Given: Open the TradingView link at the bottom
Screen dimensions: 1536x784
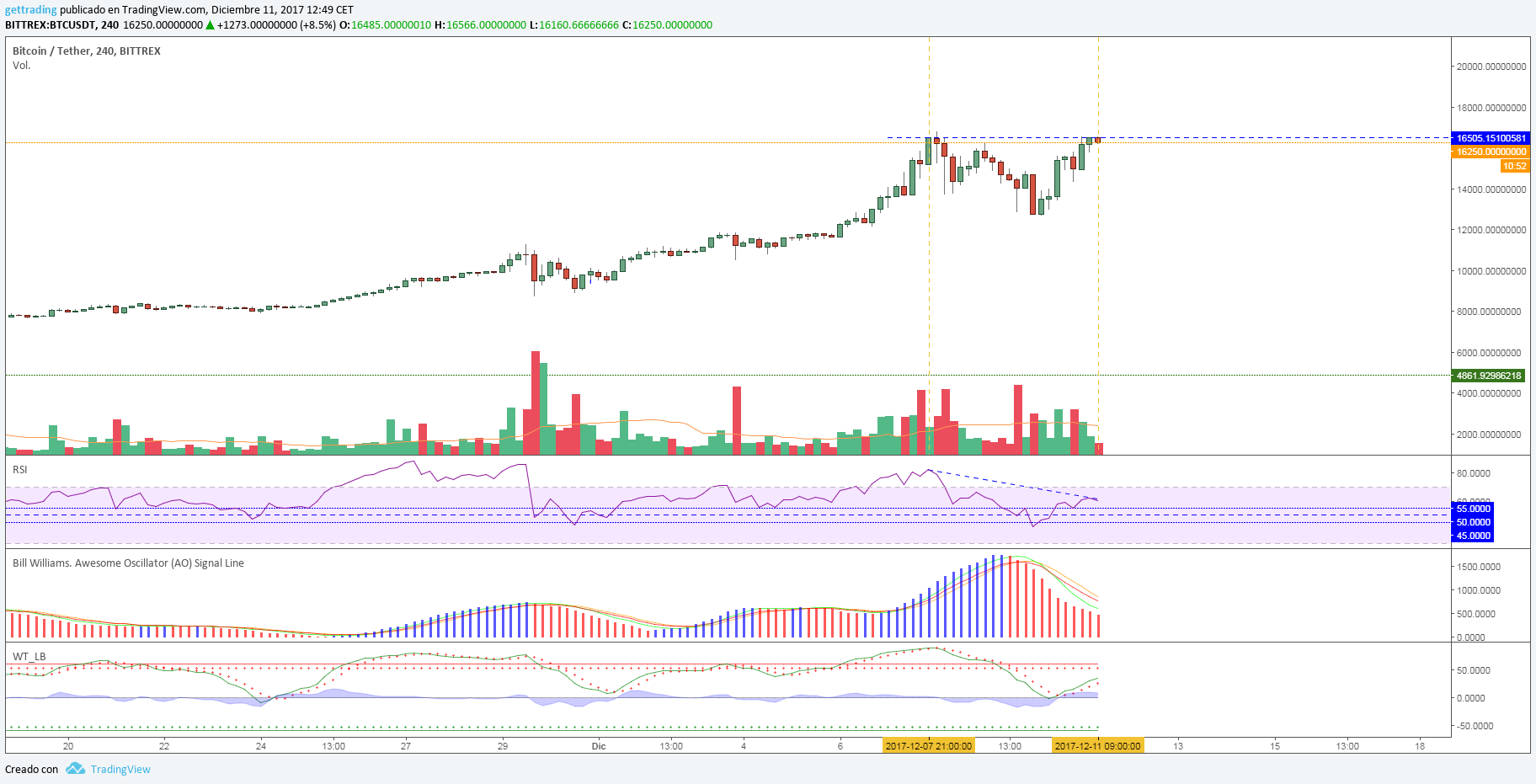Looking at the screenshot, I should (x=120, y=770).
